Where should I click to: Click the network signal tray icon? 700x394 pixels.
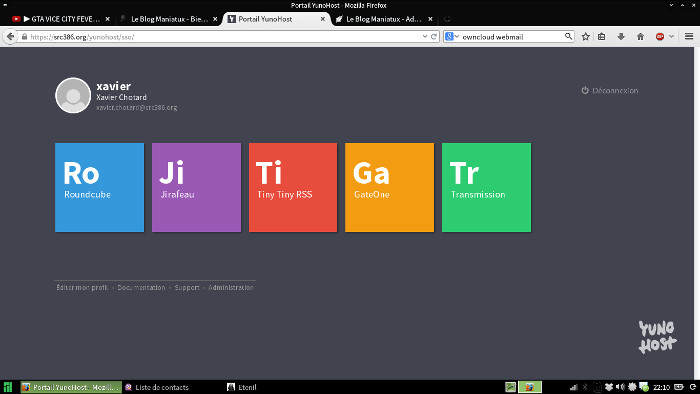coord(574,387)
